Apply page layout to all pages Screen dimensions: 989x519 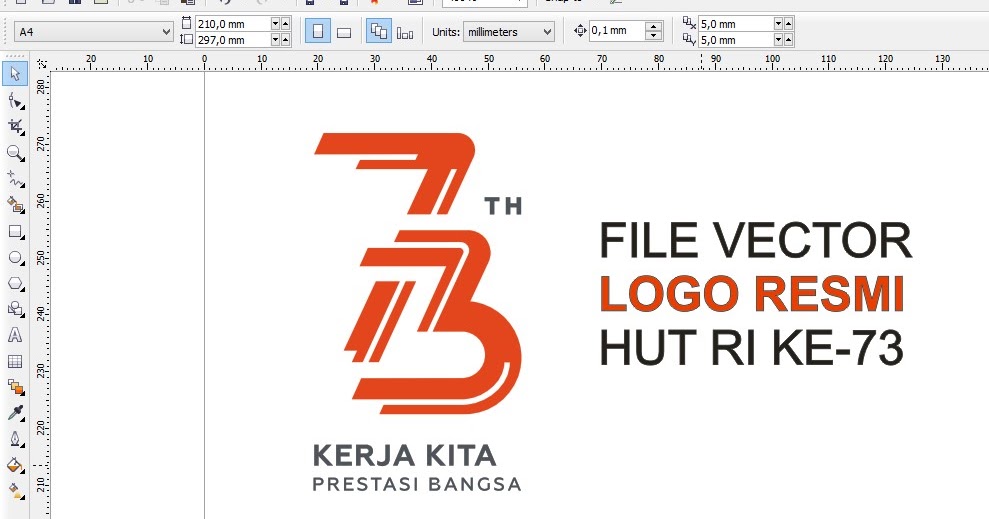point(378,32)
